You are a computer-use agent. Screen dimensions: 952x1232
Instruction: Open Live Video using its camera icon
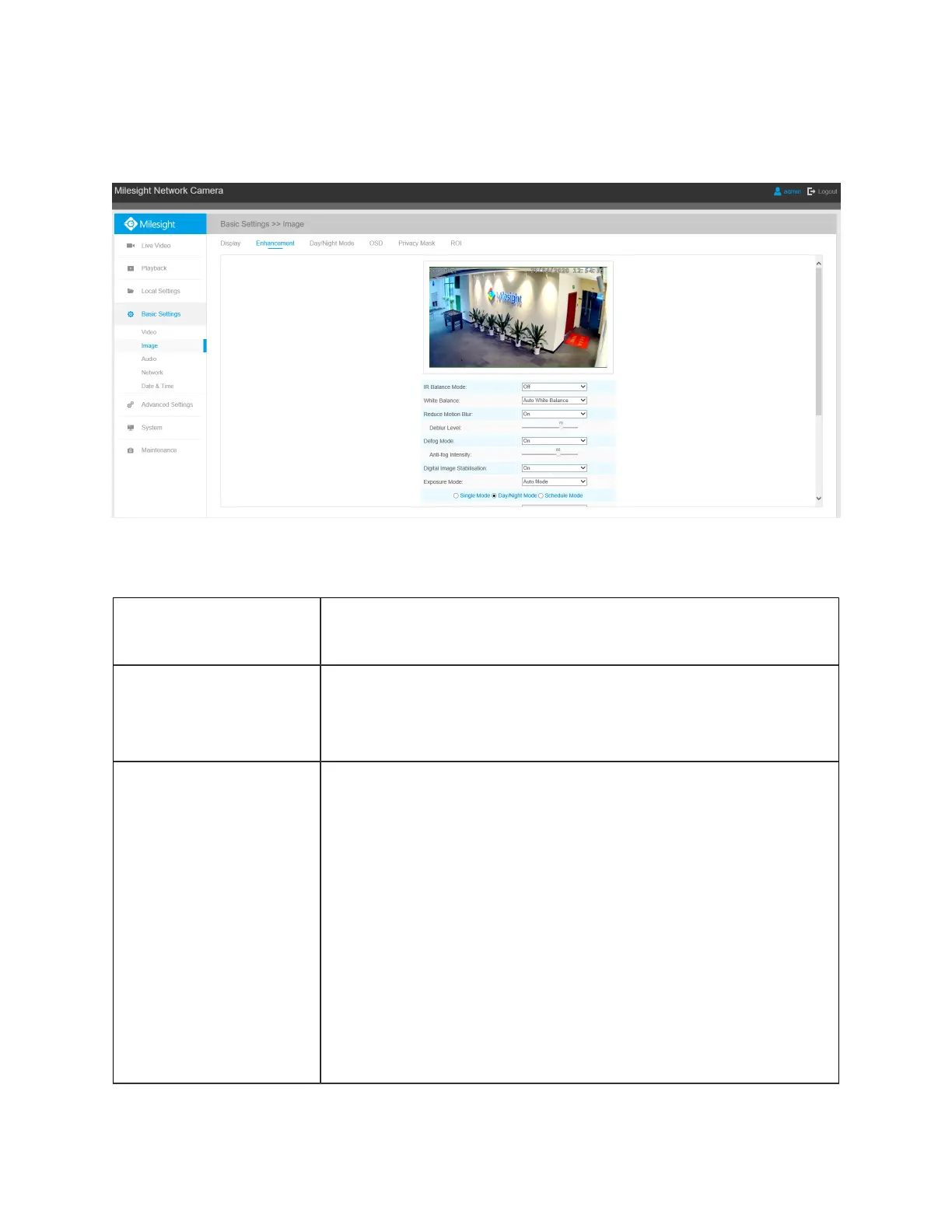pos(131,246)
